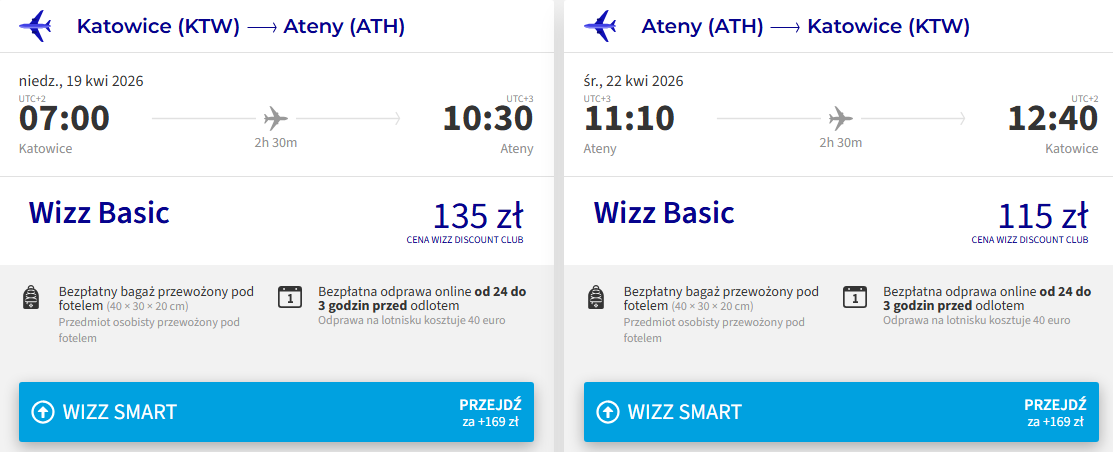This screenshot has width=1113, height=452.
Task: Click the calendar check-in icon in the right card
Action: click(x=854, y=297)
